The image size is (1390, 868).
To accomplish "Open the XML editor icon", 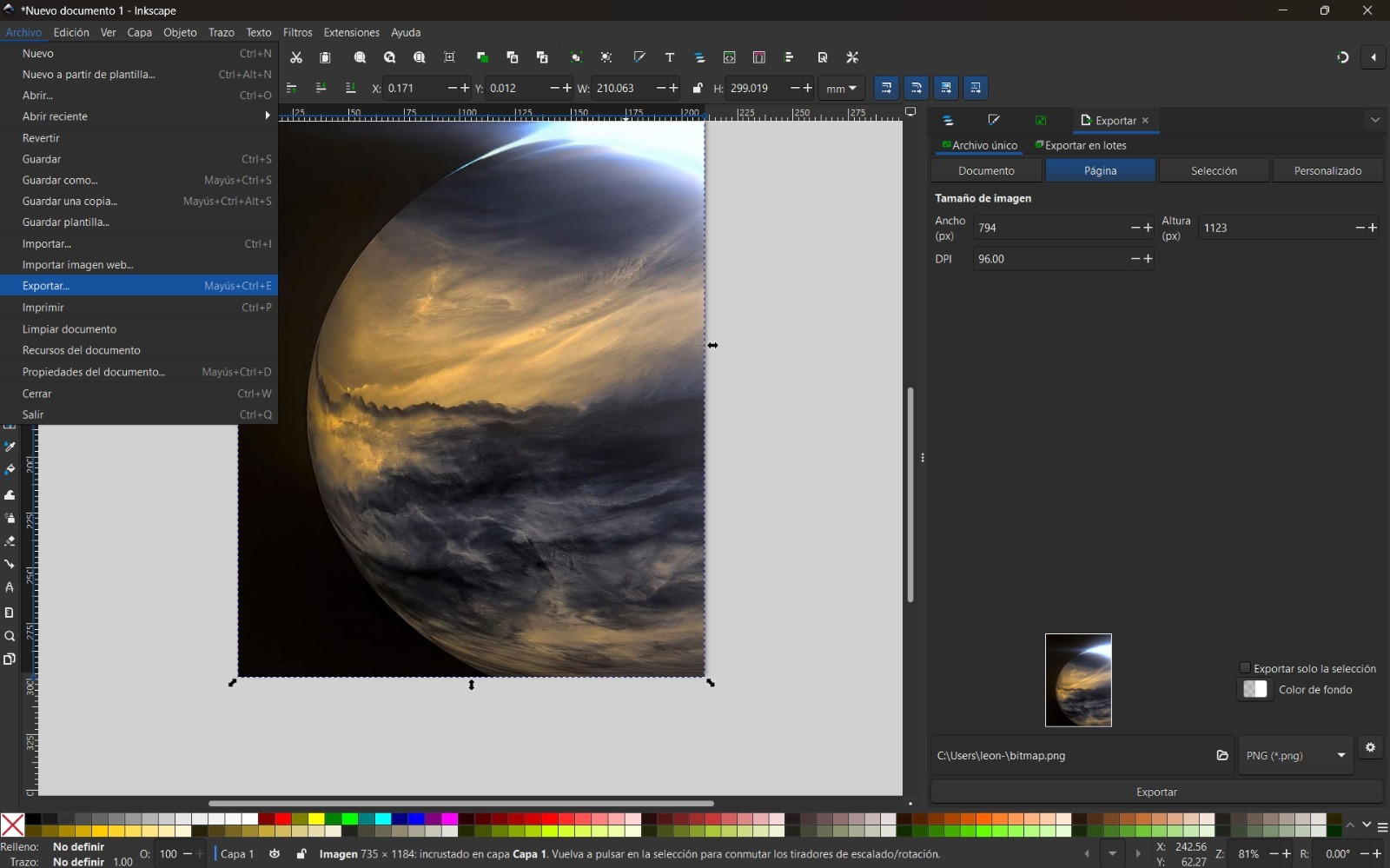I will click(730, 57).
